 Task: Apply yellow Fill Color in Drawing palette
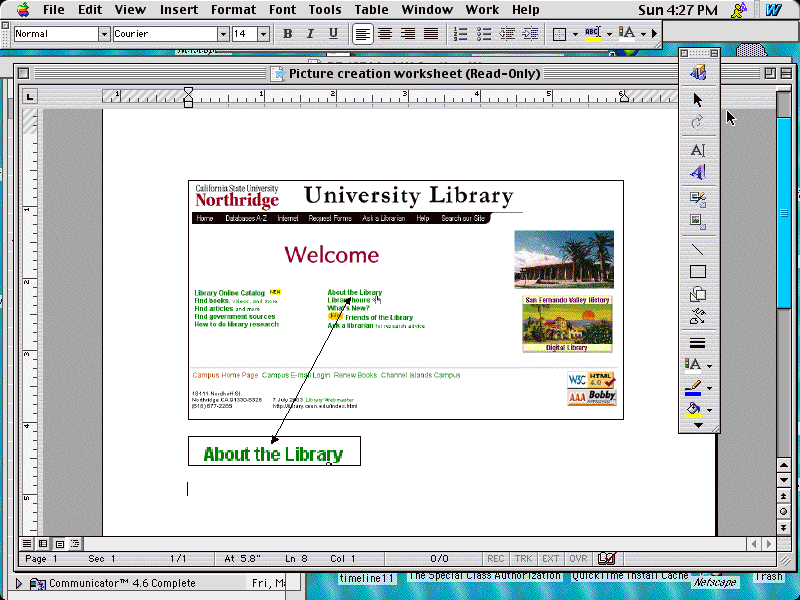(693, 410)
